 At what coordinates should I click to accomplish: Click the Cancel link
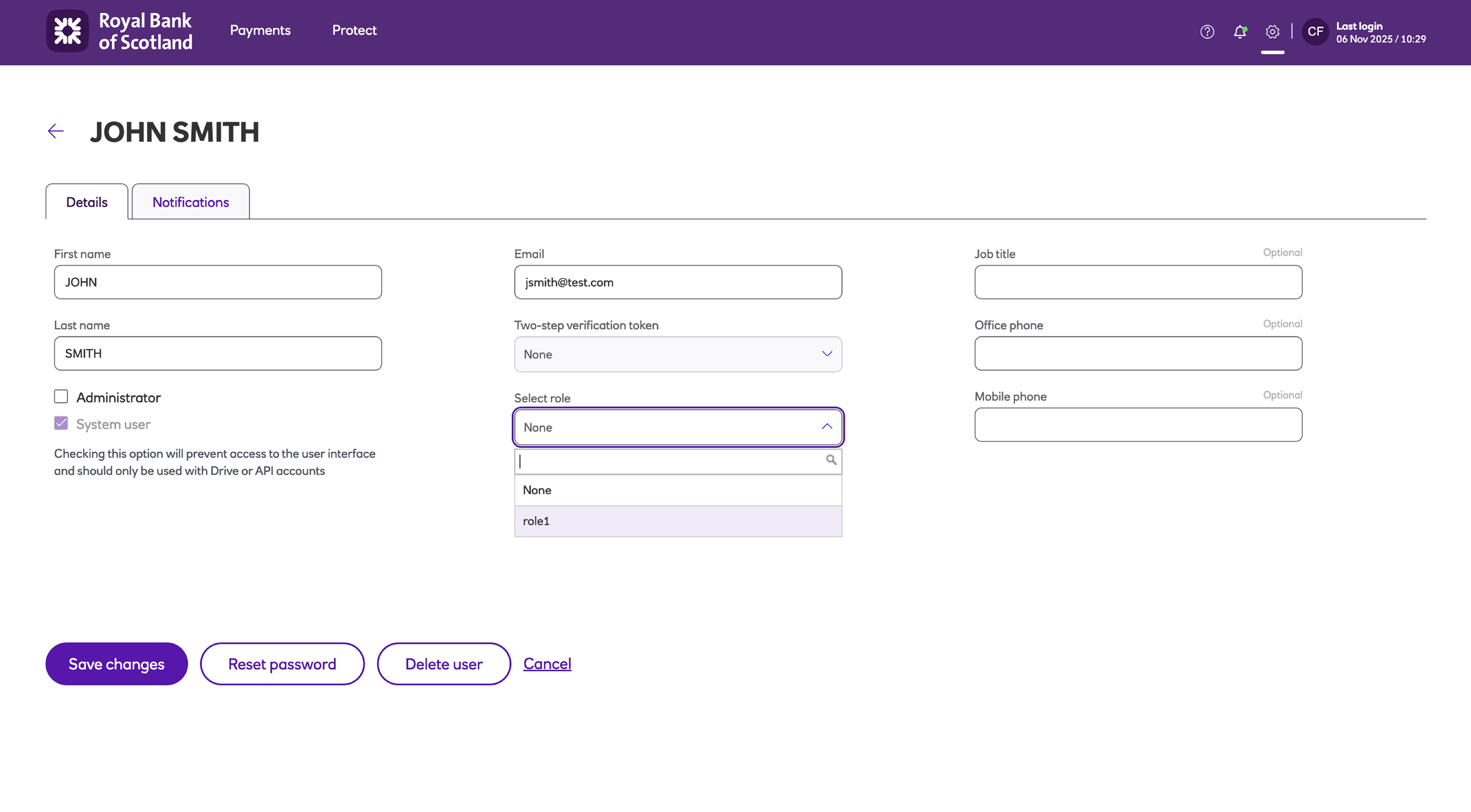(547, 664)
